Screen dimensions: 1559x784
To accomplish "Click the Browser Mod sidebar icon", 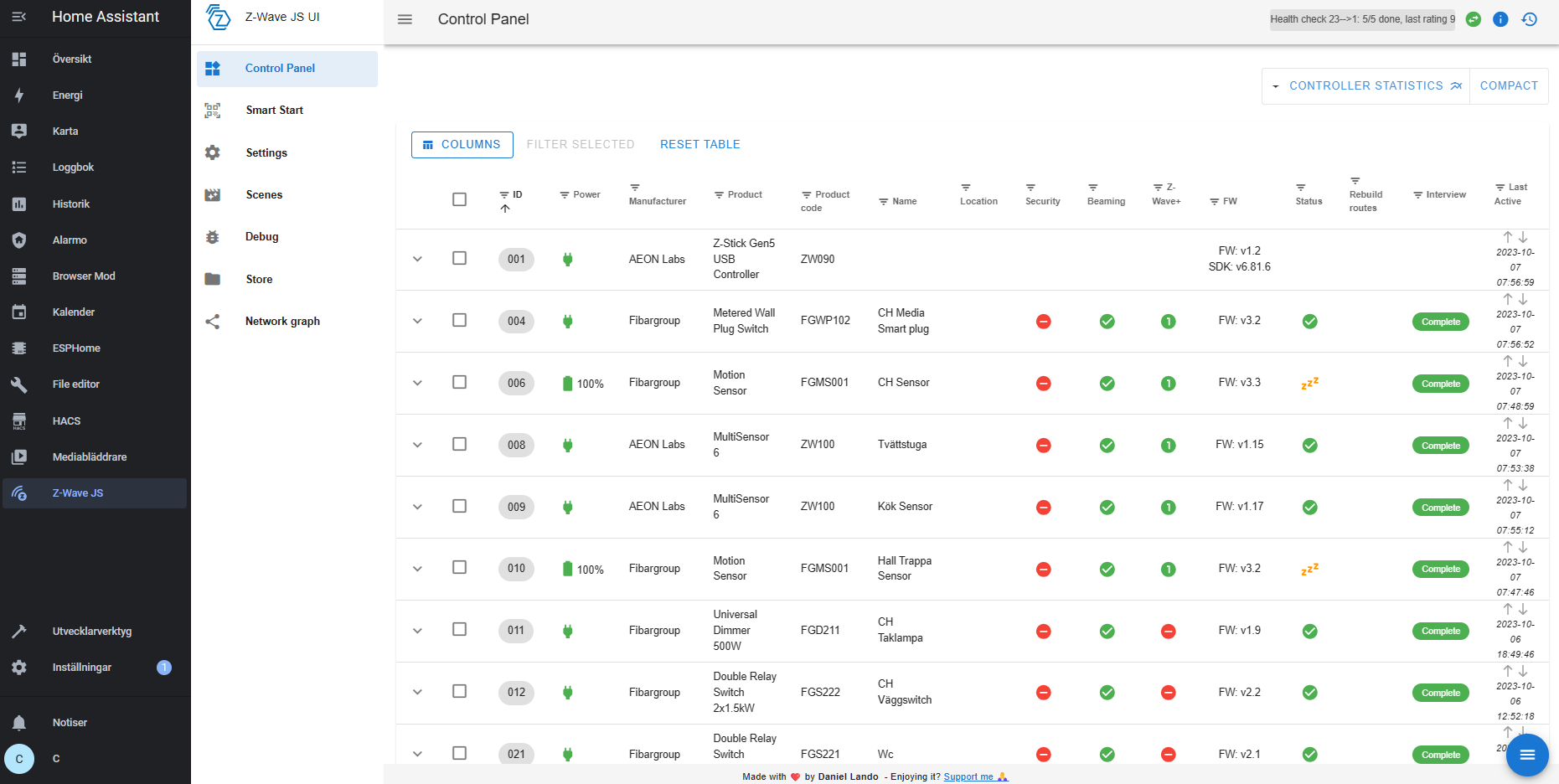I will (x=19, y=276).
